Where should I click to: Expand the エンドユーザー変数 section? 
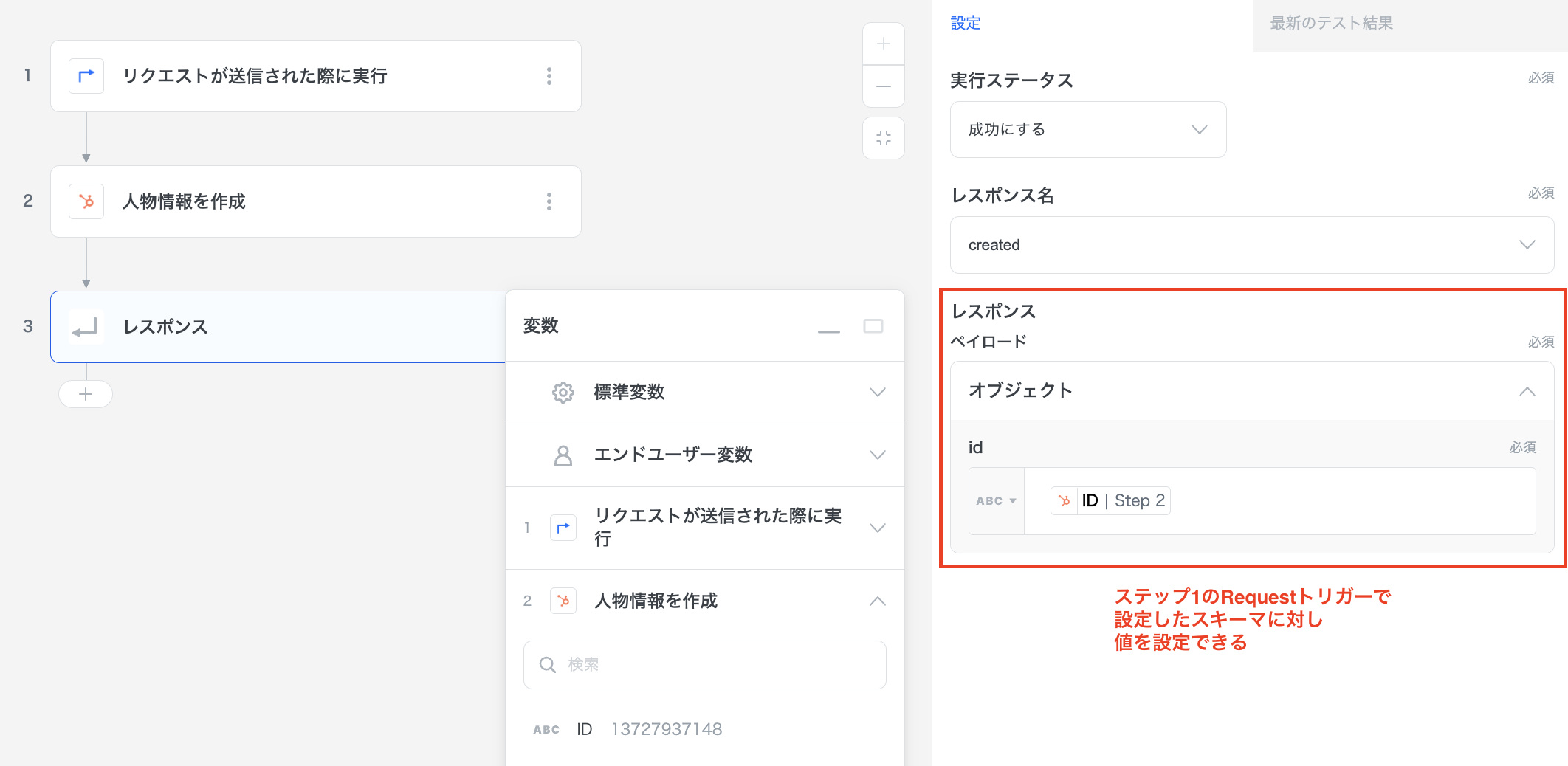pyautogui.click(x=877, y=455)
